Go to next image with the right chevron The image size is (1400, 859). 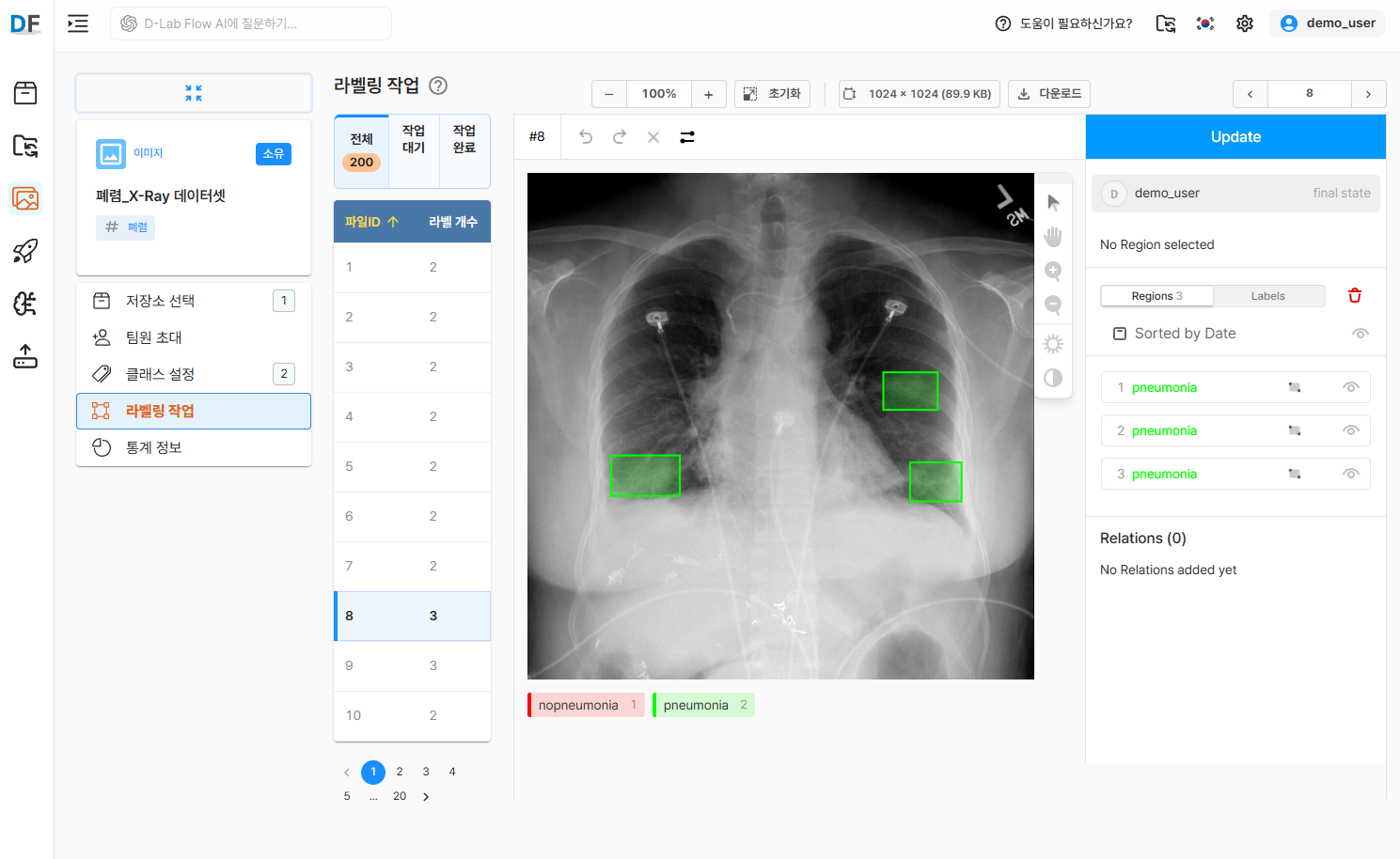pyautogui.click(x=1369, y=93)
